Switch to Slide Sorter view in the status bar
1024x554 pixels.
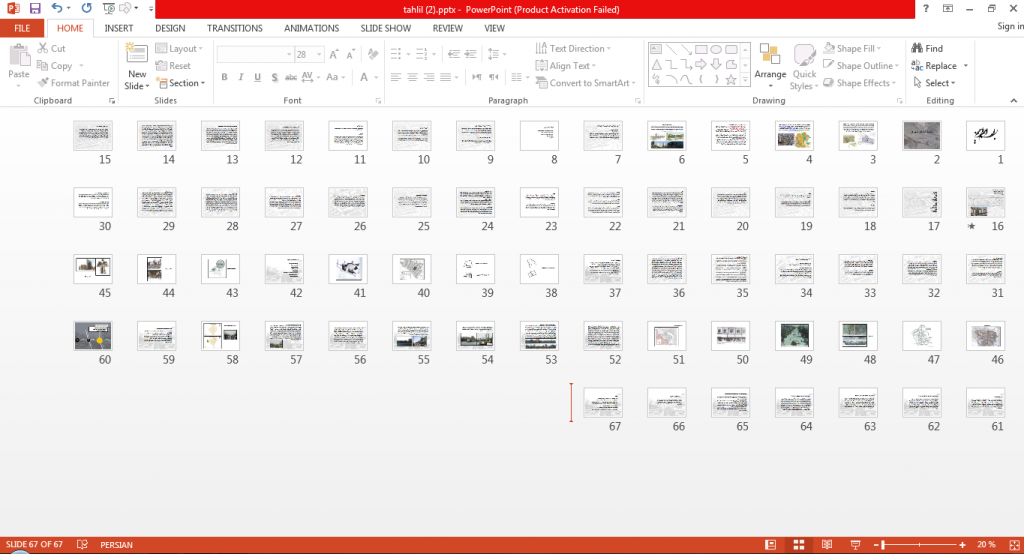click(798, 544)
